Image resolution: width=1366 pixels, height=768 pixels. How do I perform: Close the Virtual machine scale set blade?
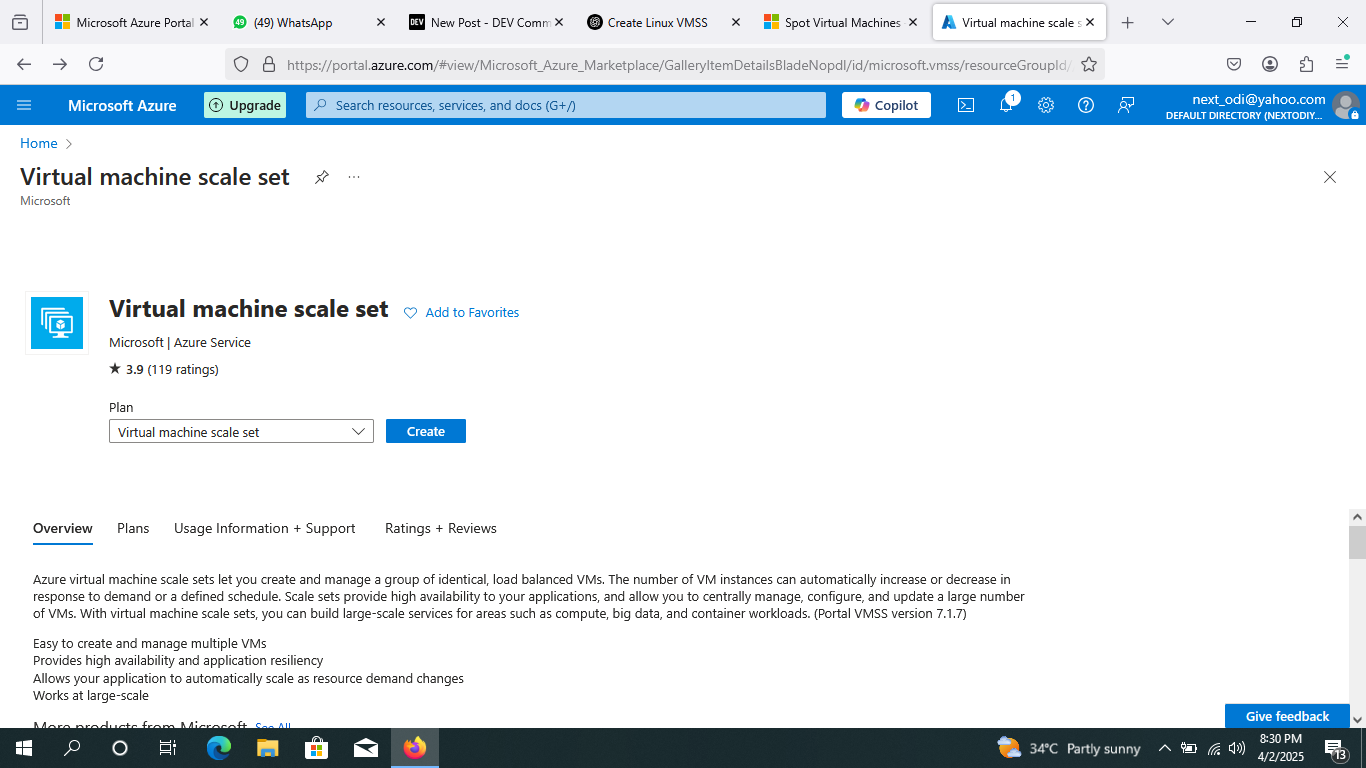coord(1330,177)
